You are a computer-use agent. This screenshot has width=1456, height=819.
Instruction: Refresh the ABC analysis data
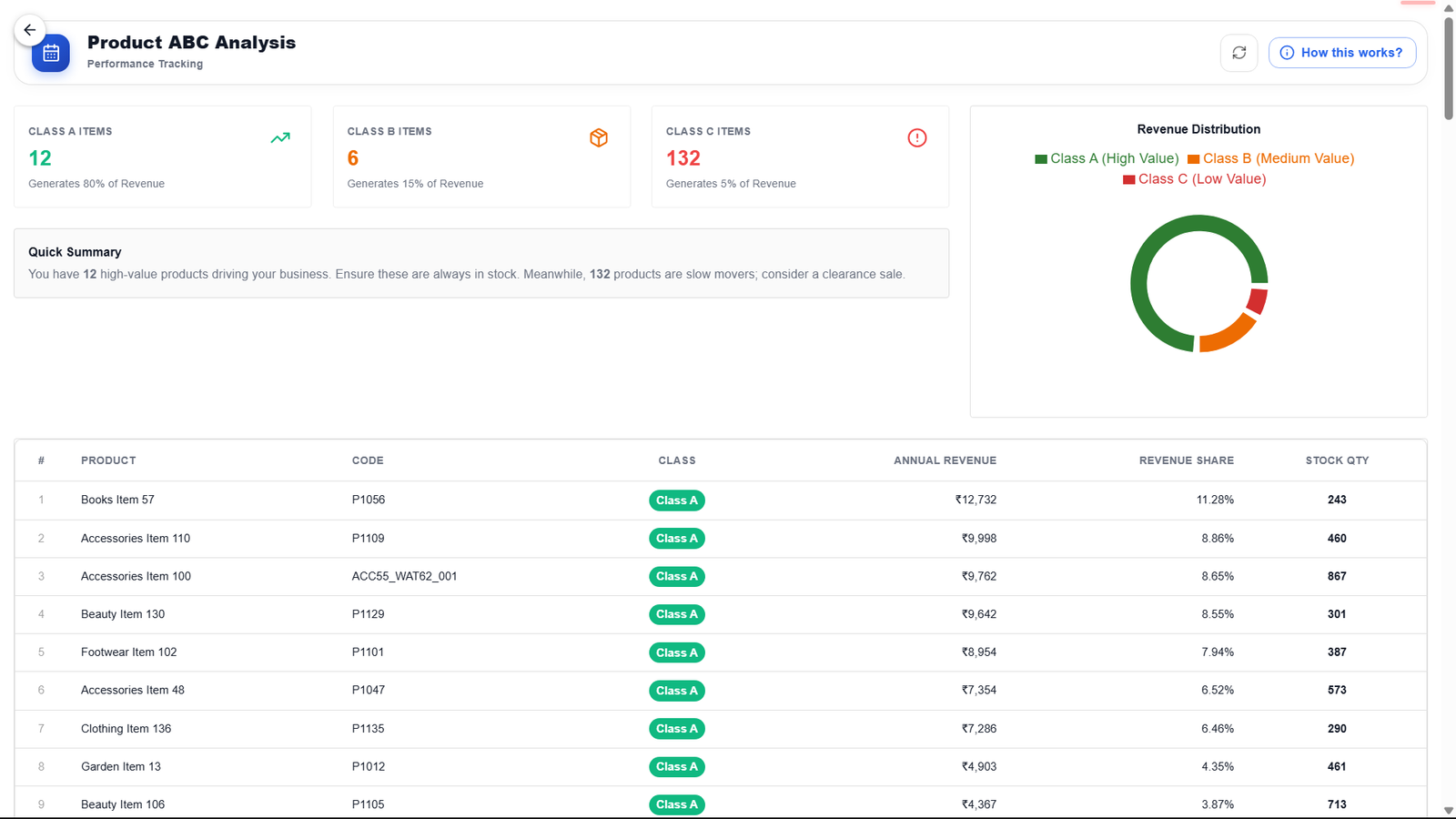click(x=1239, y=53)
